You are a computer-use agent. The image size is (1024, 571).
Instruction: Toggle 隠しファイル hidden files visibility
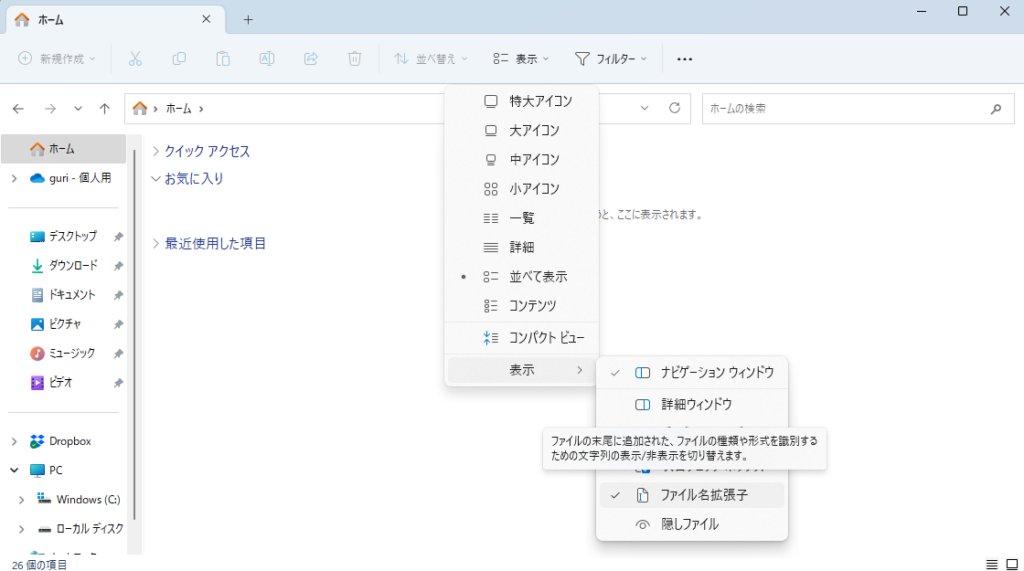689,524
